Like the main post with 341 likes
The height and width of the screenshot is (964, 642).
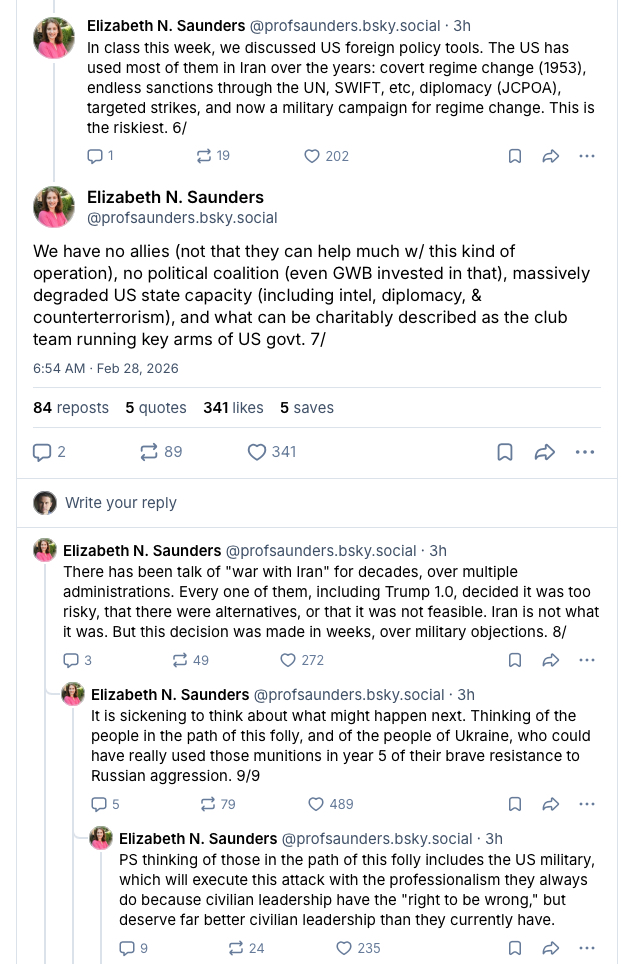tap(257, 452)
